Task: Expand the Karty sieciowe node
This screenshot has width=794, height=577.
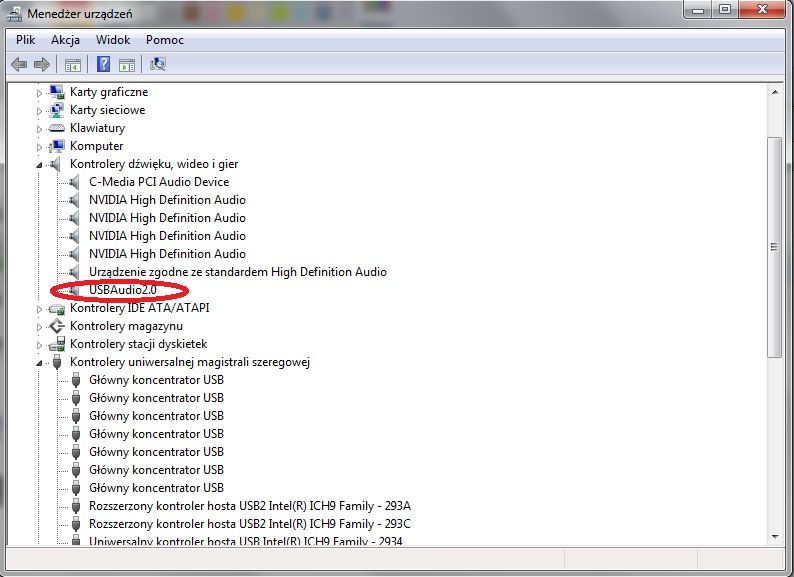Action: point(39,111)
